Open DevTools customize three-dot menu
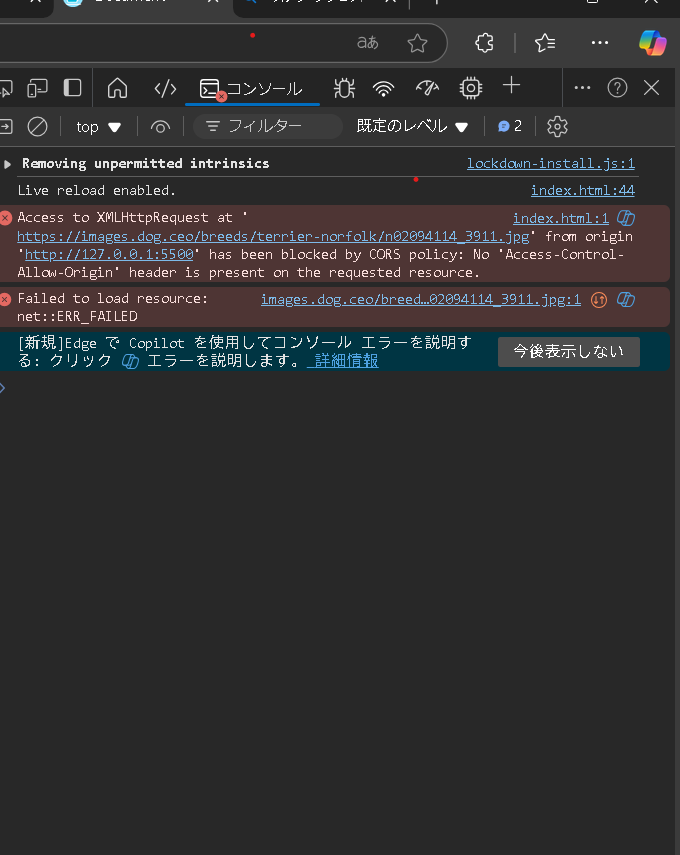This screenshot has height=855, width=680. tap(582, 88)
